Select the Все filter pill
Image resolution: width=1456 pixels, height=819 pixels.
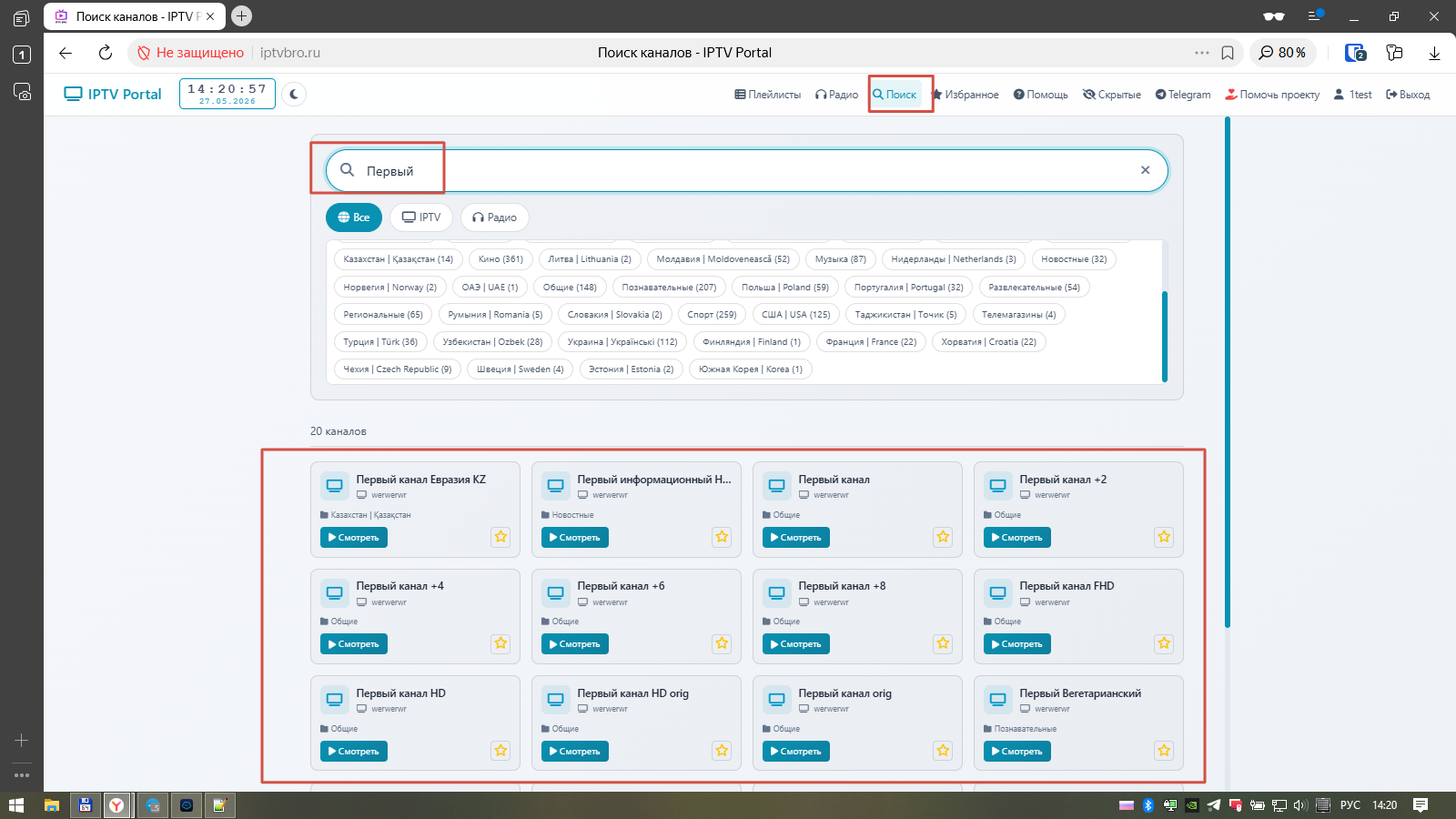(354, 217)
